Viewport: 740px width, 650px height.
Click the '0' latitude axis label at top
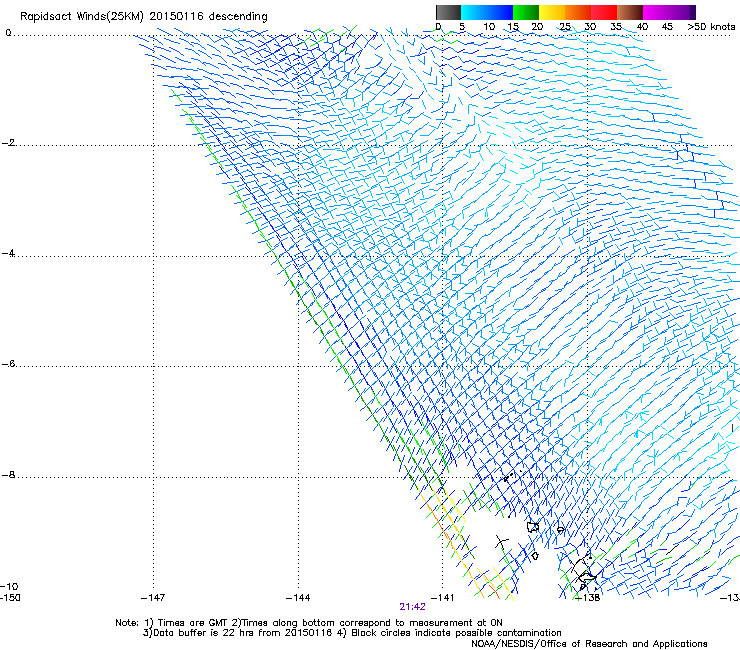(8, 33)
